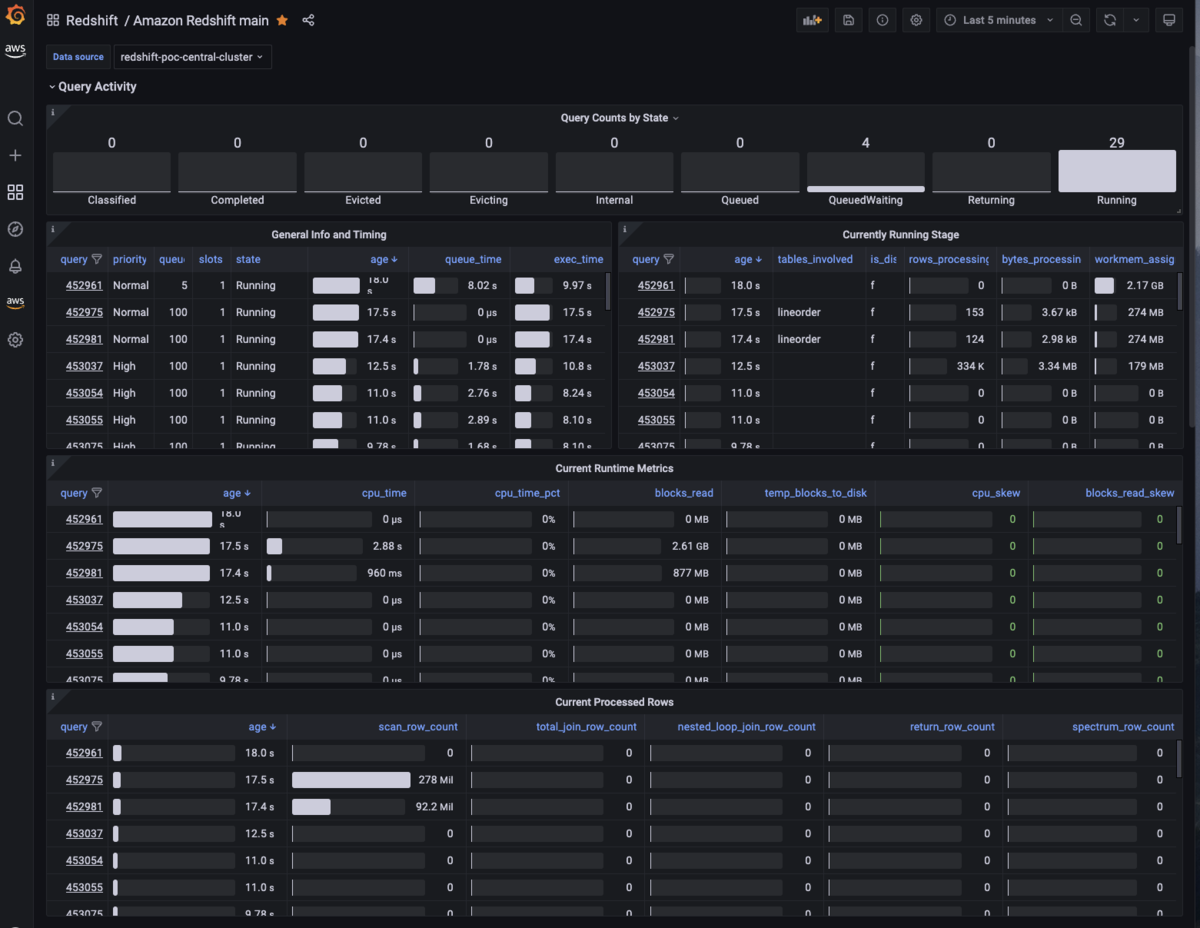1200x928 pixels.
Task: Open the Explore compass icon
Action: point(15,229)
